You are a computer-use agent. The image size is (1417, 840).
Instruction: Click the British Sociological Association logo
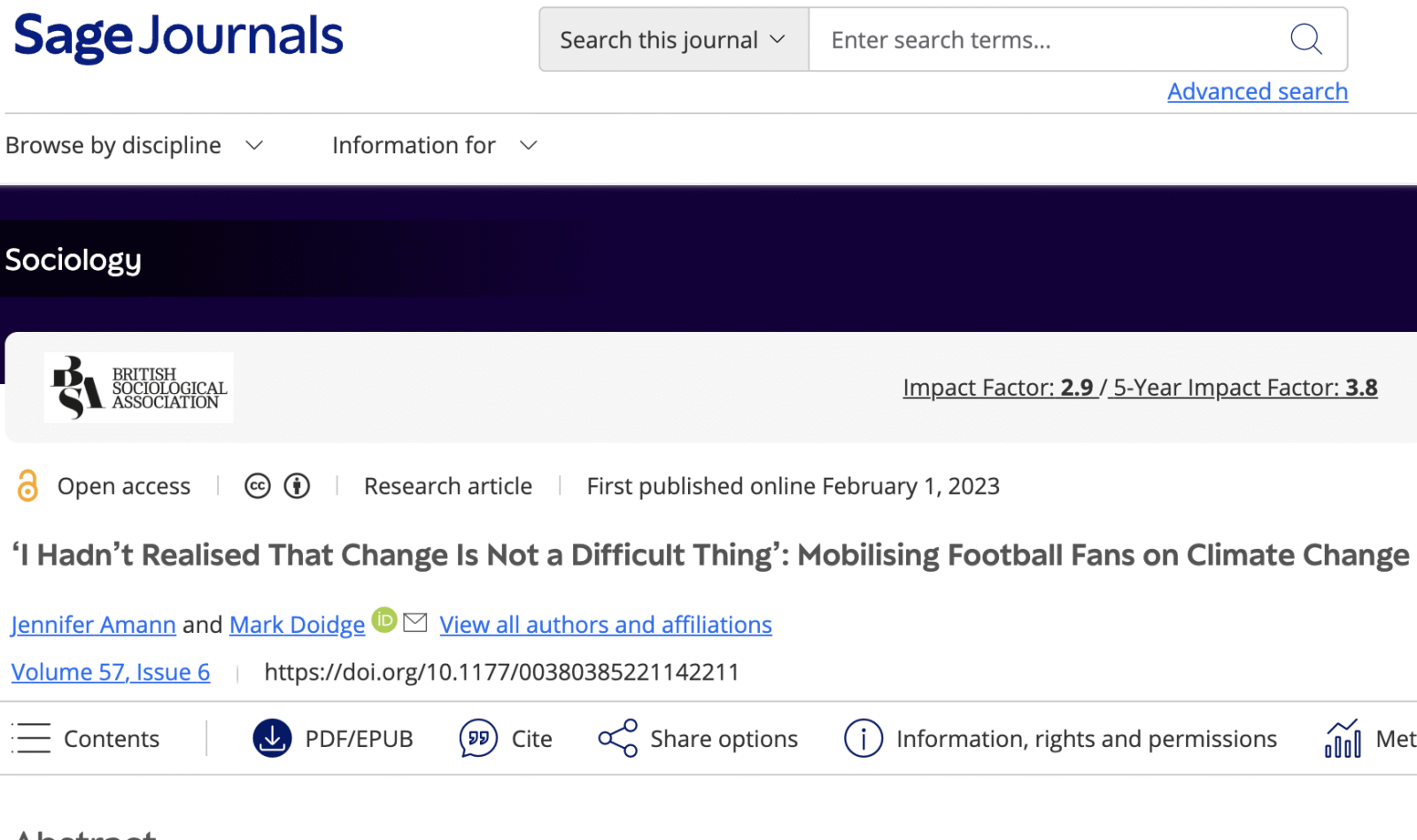tap(139, 388)
